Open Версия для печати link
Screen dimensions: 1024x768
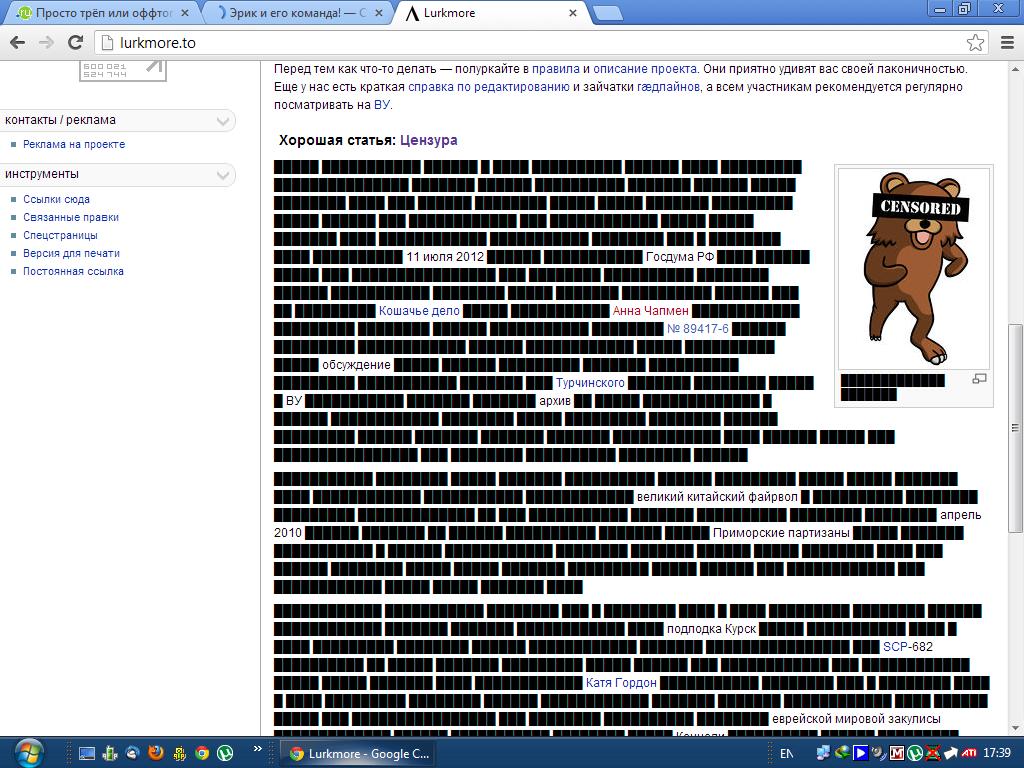(71, 253)
